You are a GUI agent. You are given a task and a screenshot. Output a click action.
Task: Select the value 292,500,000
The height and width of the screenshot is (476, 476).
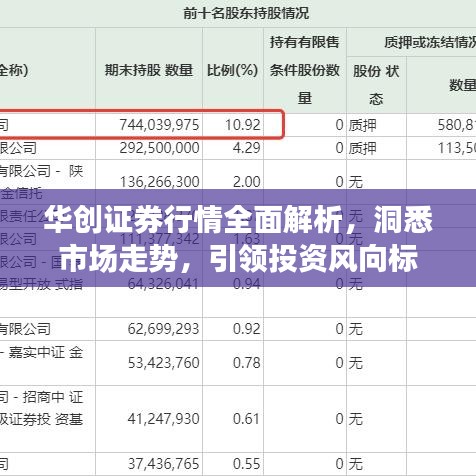(x=159, y=148)
